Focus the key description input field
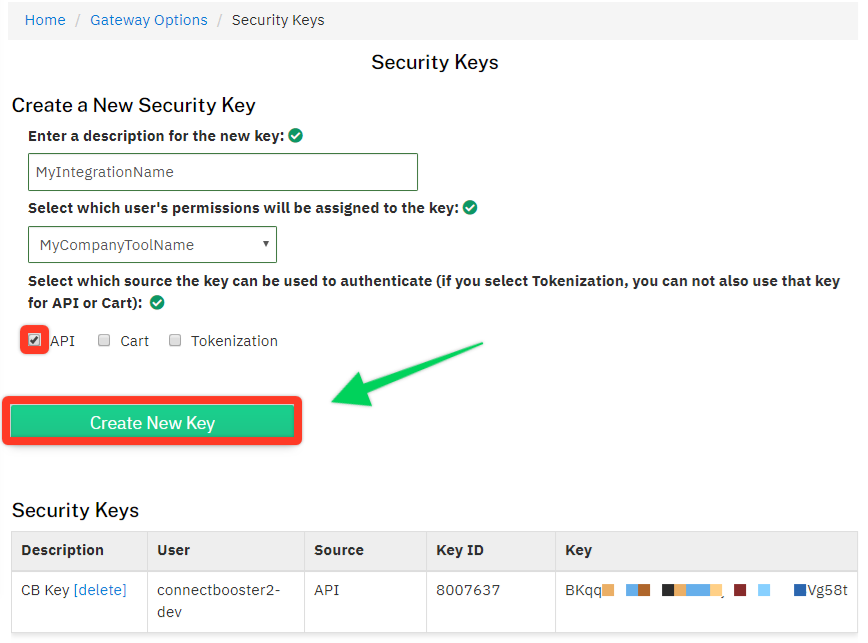Viewport: 868px width, 643px height. pos(222,172)
